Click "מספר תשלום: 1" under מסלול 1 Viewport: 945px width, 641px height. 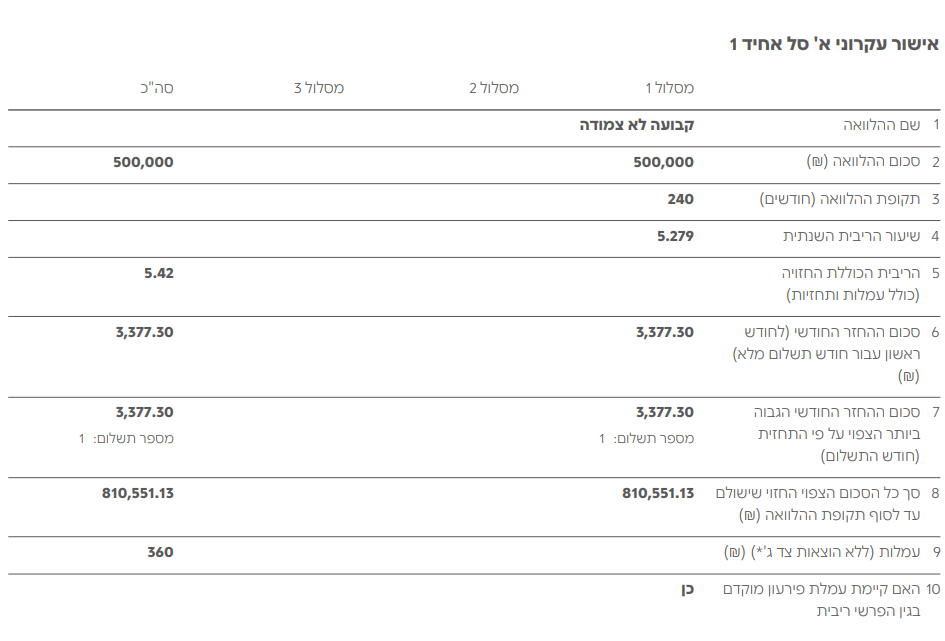646,438
